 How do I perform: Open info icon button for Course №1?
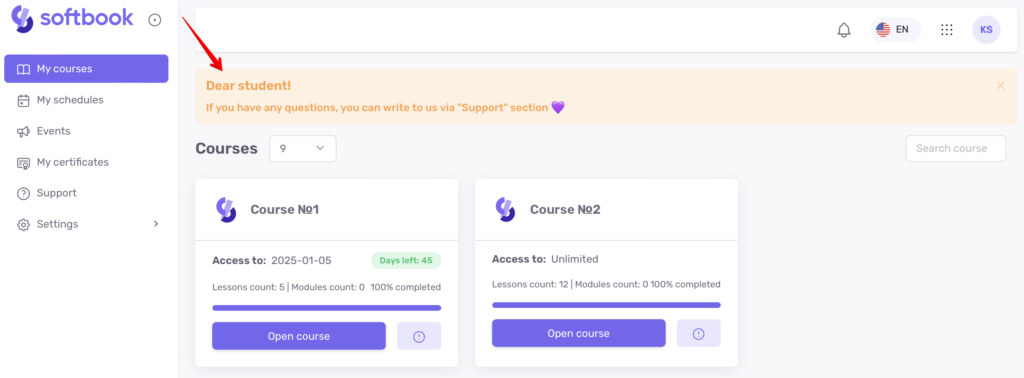419,336
